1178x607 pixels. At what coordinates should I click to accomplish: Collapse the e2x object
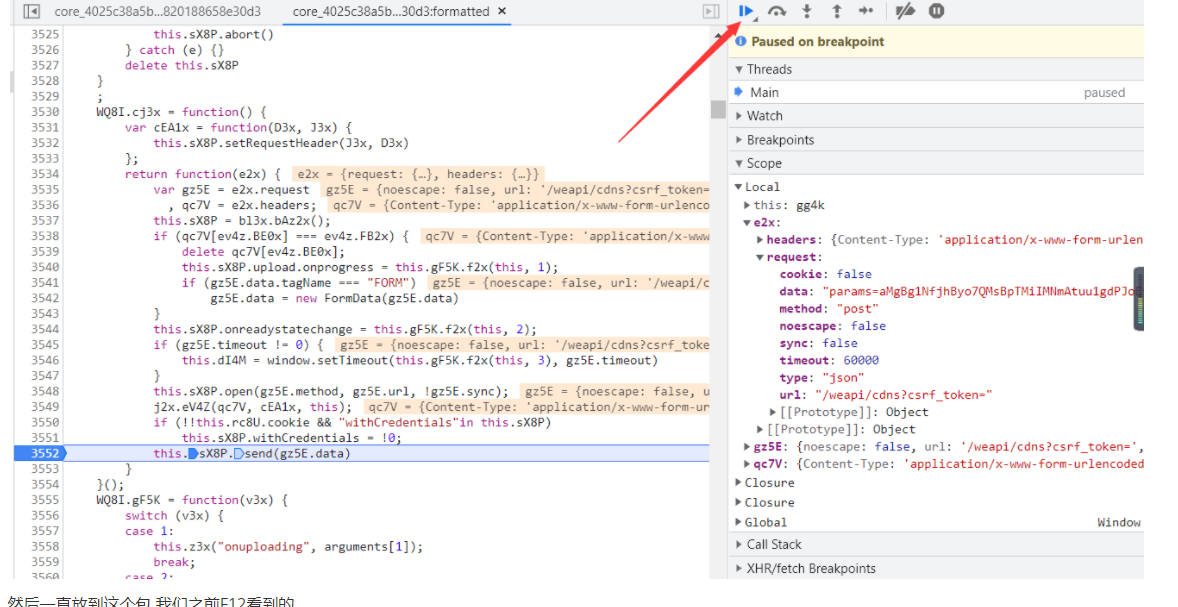[747, 222]
